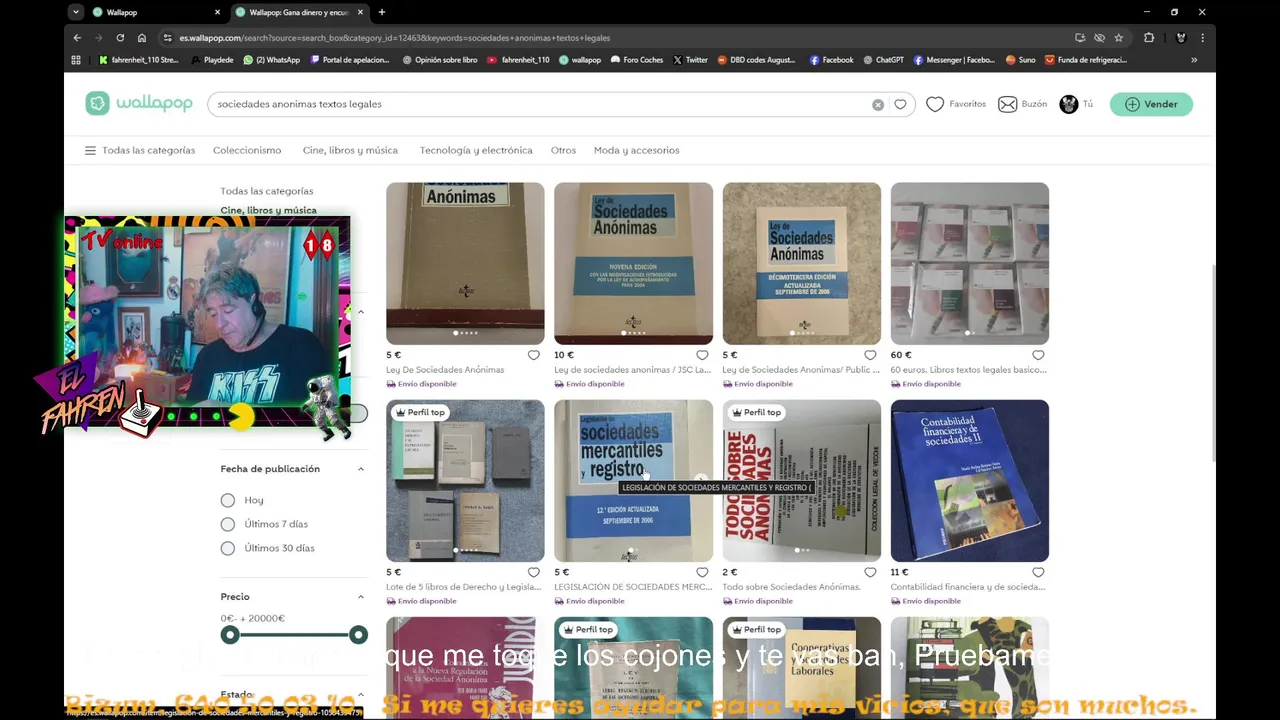Open Novena Edición Sociedades Anónimas thumbnail
Screen dimensions: 1280x720
(633, 263)
